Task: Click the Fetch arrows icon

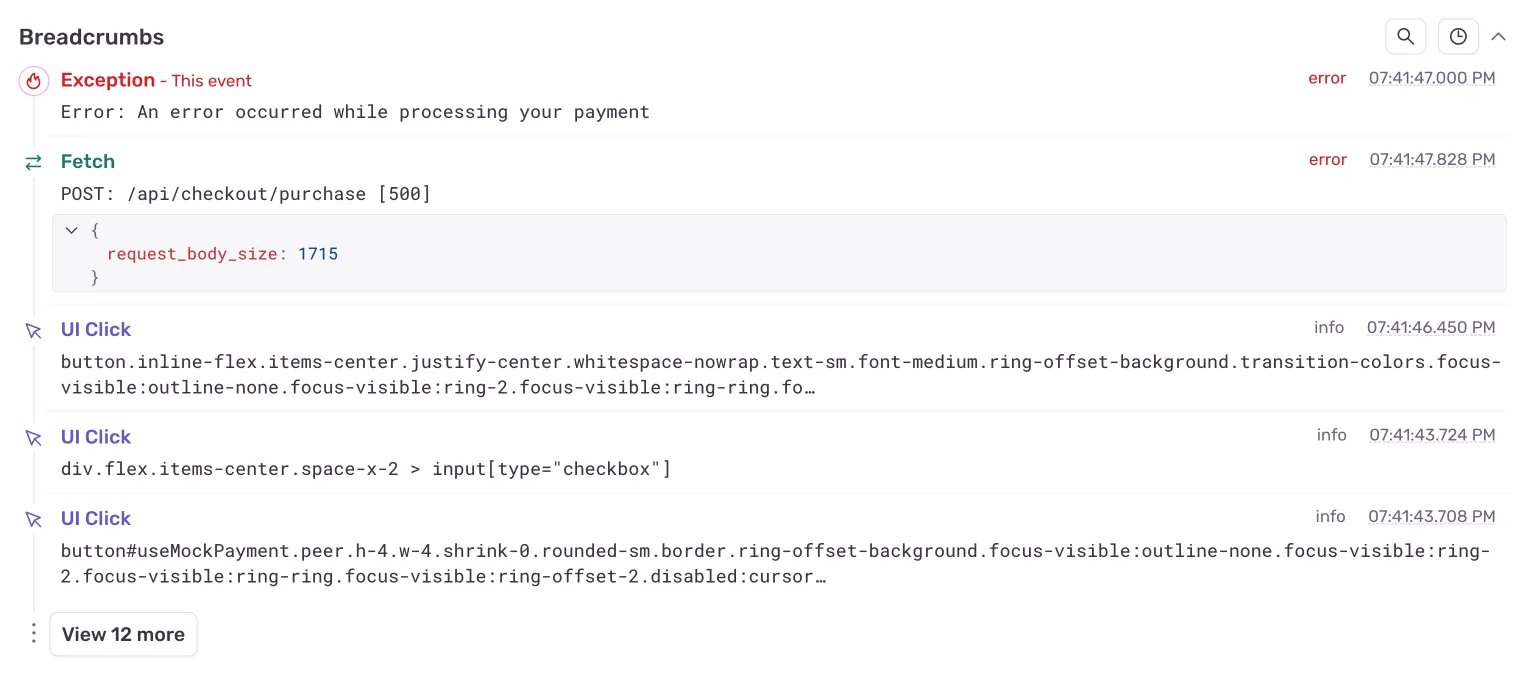Action: pos(34,162)
